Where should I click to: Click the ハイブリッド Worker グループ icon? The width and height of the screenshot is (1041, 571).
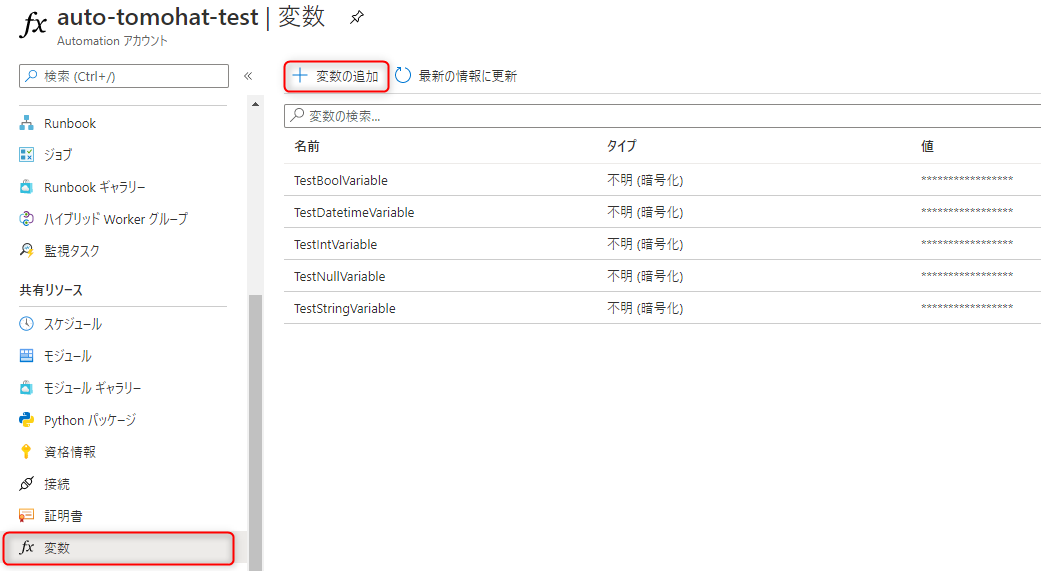point(27,218)
